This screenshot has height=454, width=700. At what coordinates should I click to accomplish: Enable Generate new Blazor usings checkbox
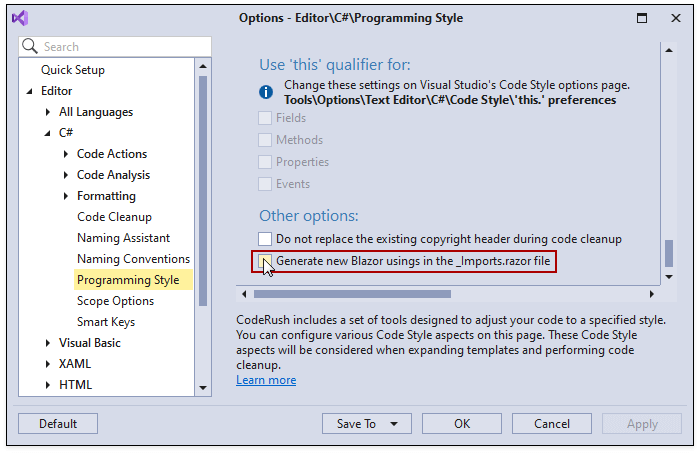pyautogui.click(x=265, y=261)
